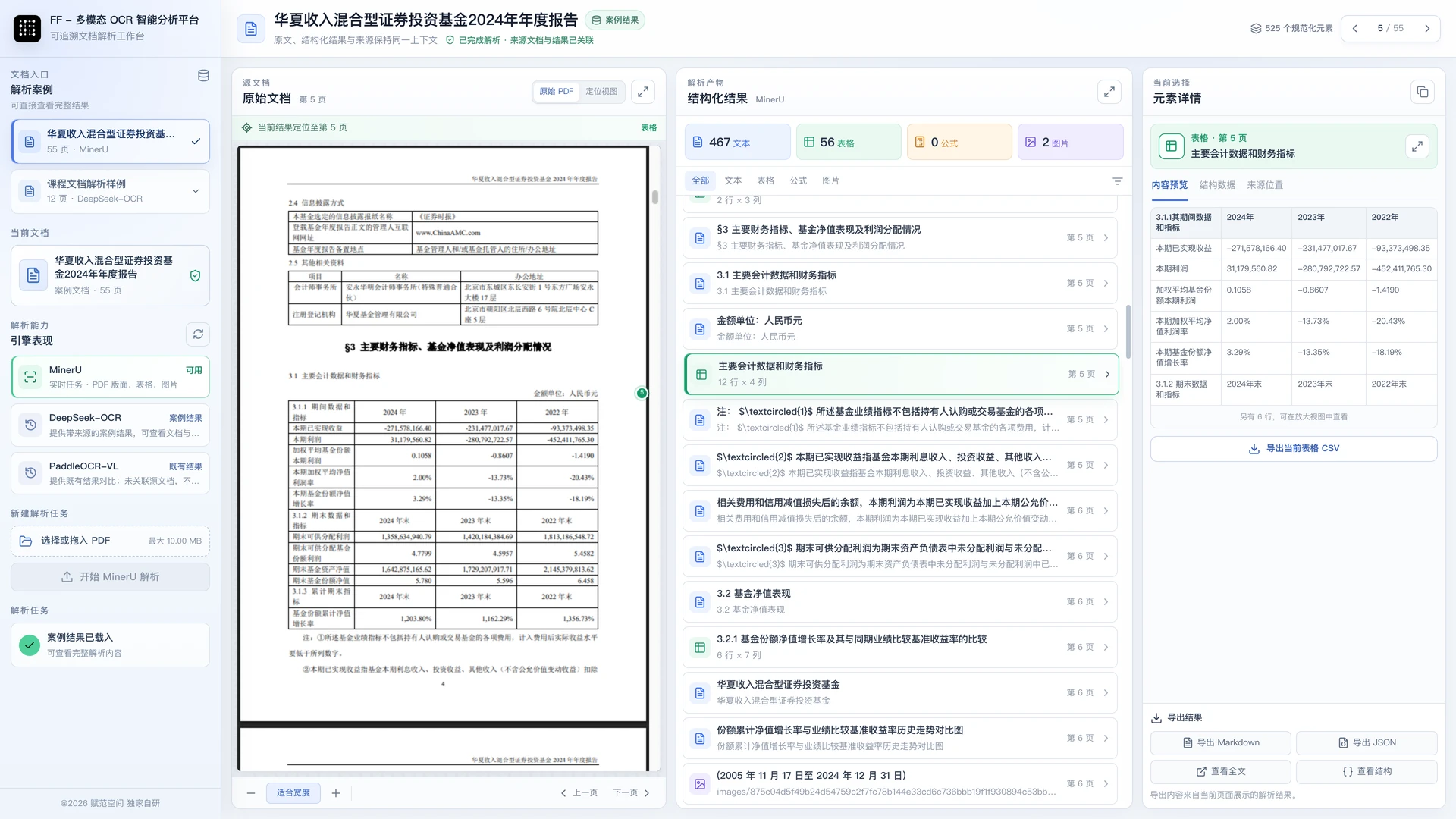Click the 56 表格 count card
Screen dimensions: 1456x819
point(849,142)
